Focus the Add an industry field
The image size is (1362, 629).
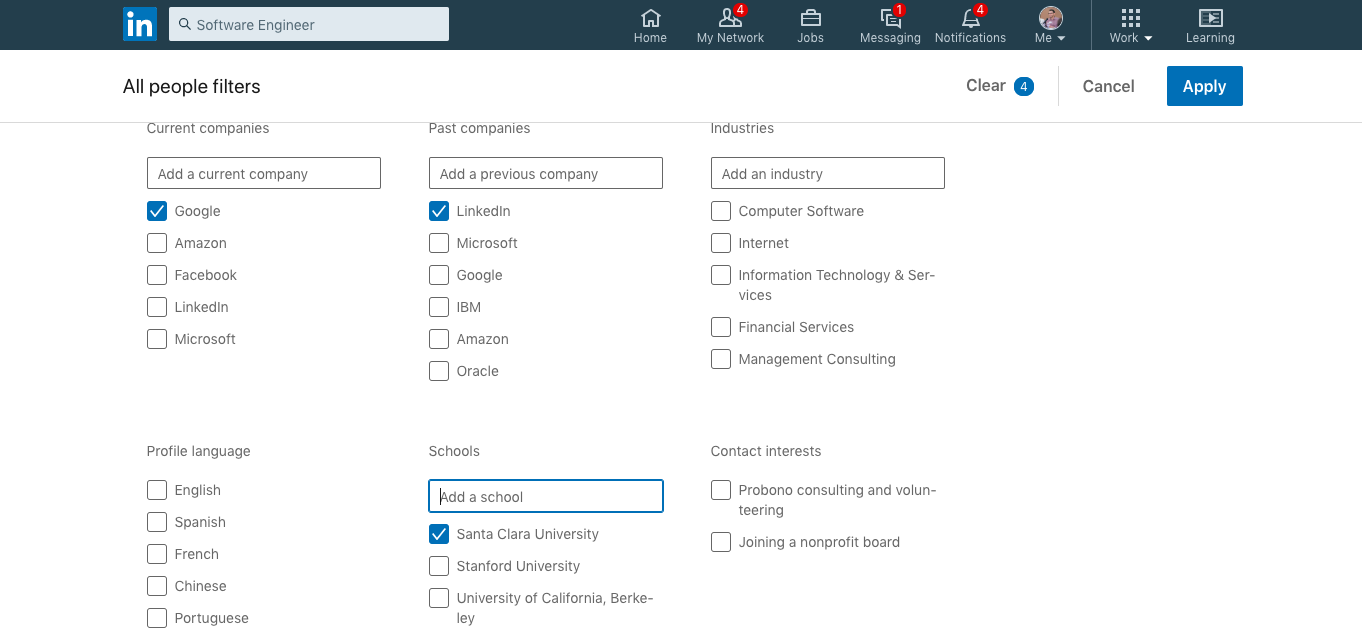[828, 173]
